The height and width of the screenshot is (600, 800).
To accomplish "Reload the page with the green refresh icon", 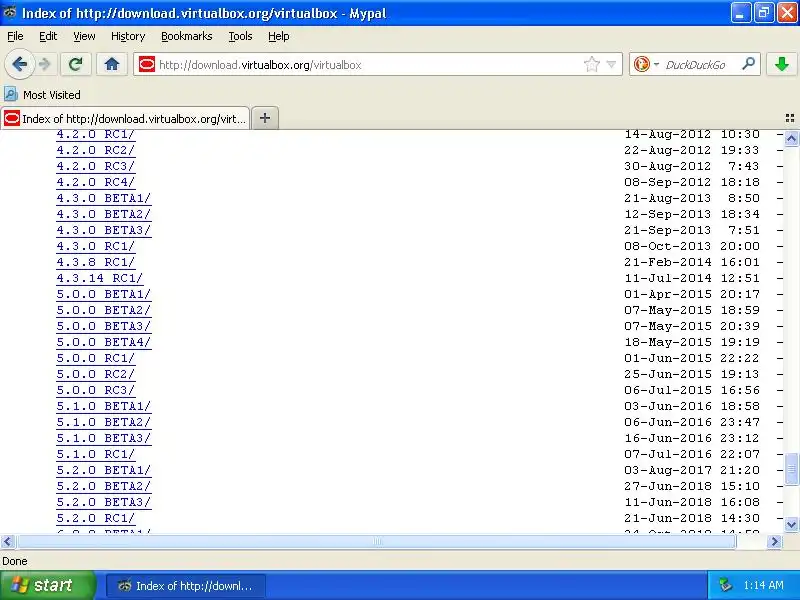I will point(76,64).
